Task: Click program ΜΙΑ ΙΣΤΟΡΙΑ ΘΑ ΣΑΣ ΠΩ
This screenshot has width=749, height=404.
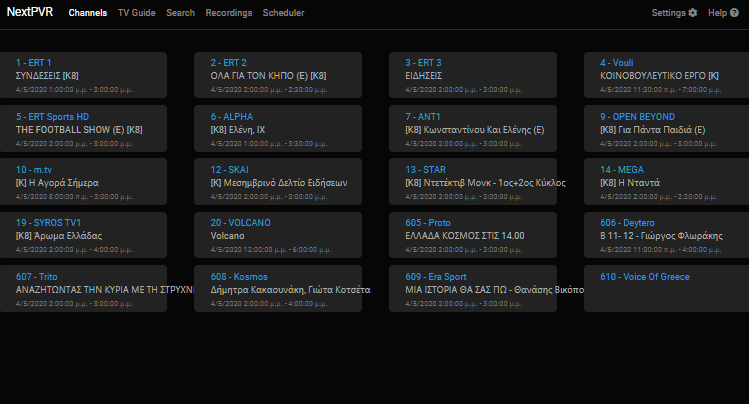Action: point(456,289)
